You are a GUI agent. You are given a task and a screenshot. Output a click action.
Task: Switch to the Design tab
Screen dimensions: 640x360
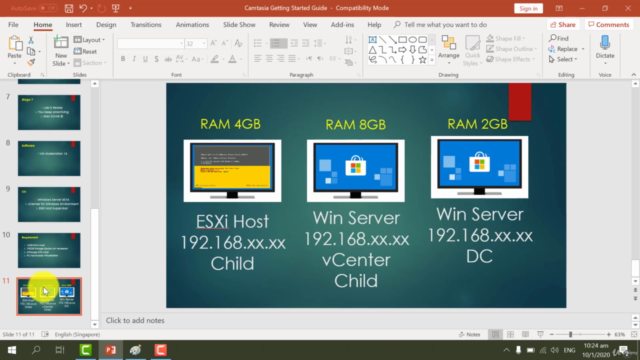coord(106,25)
